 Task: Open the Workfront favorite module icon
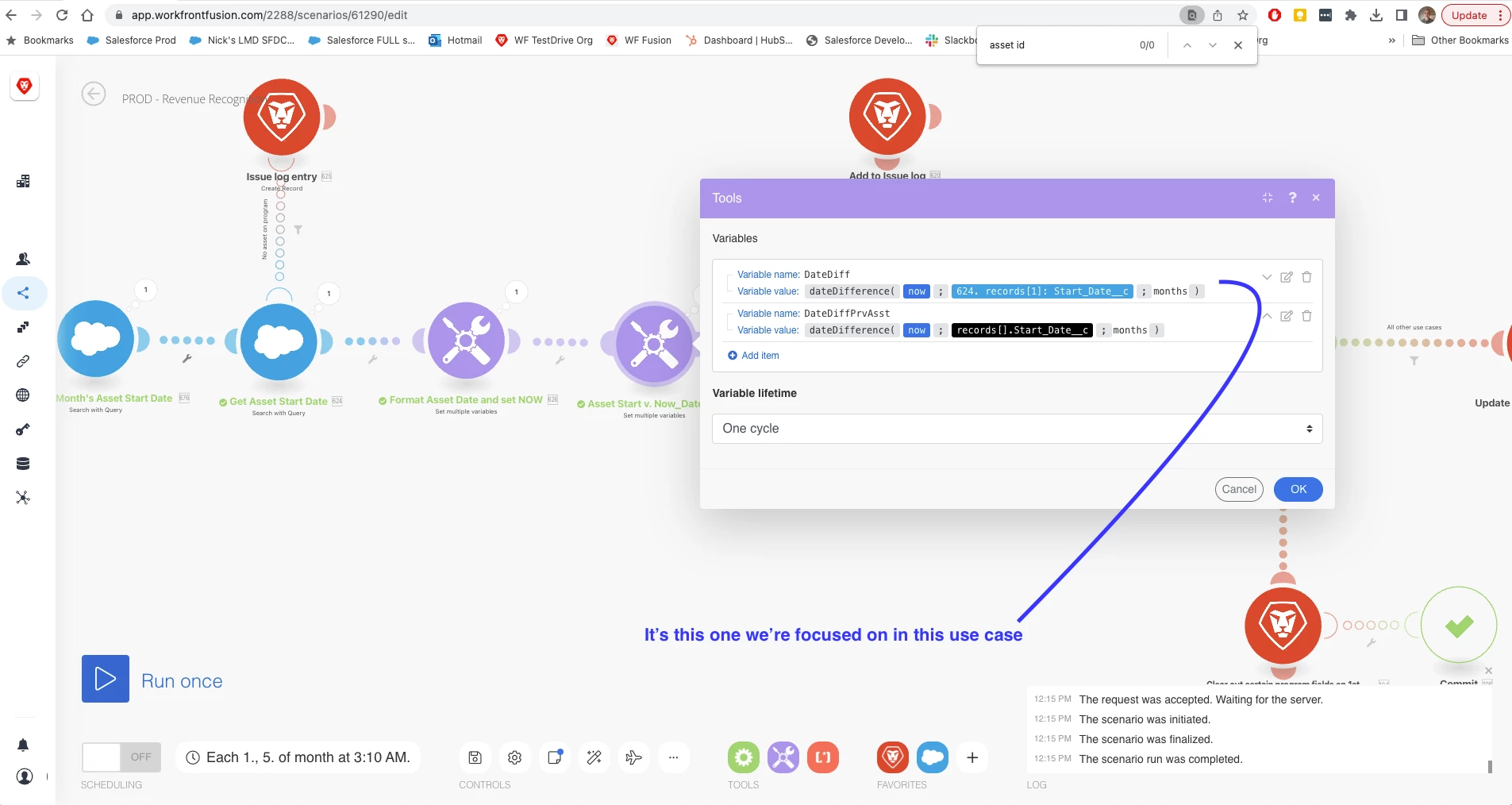(893, 757)
